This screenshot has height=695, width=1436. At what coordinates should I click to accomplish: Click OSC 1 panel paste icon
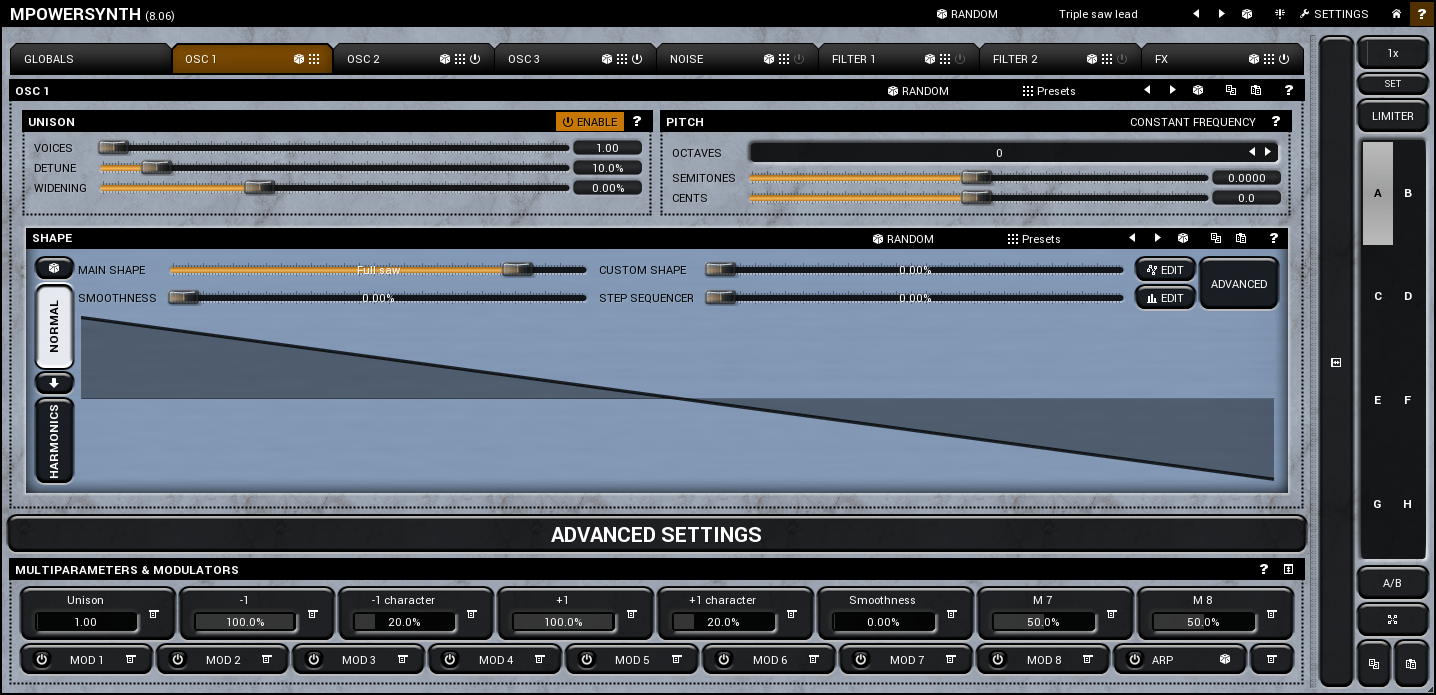(1256, 90)
